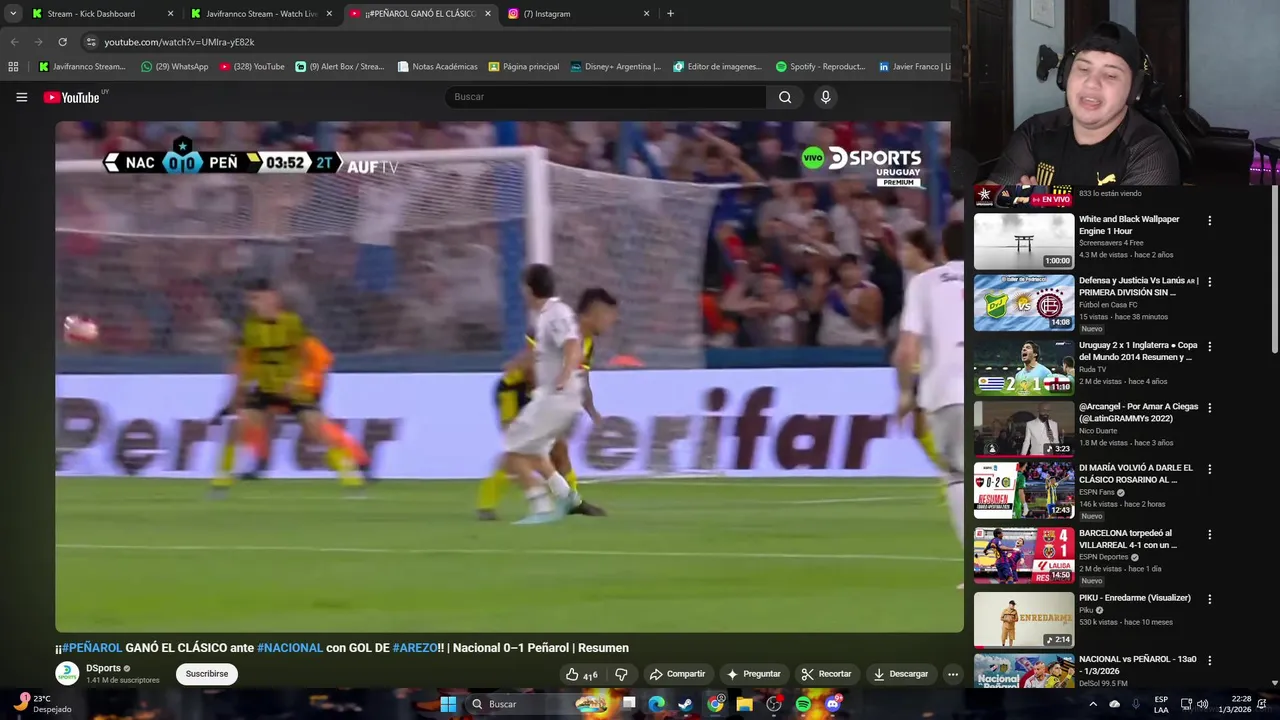Open File Explorer from the taskbar
Image resolution: width=1280 pixels, height=720 pixels.
744,704
